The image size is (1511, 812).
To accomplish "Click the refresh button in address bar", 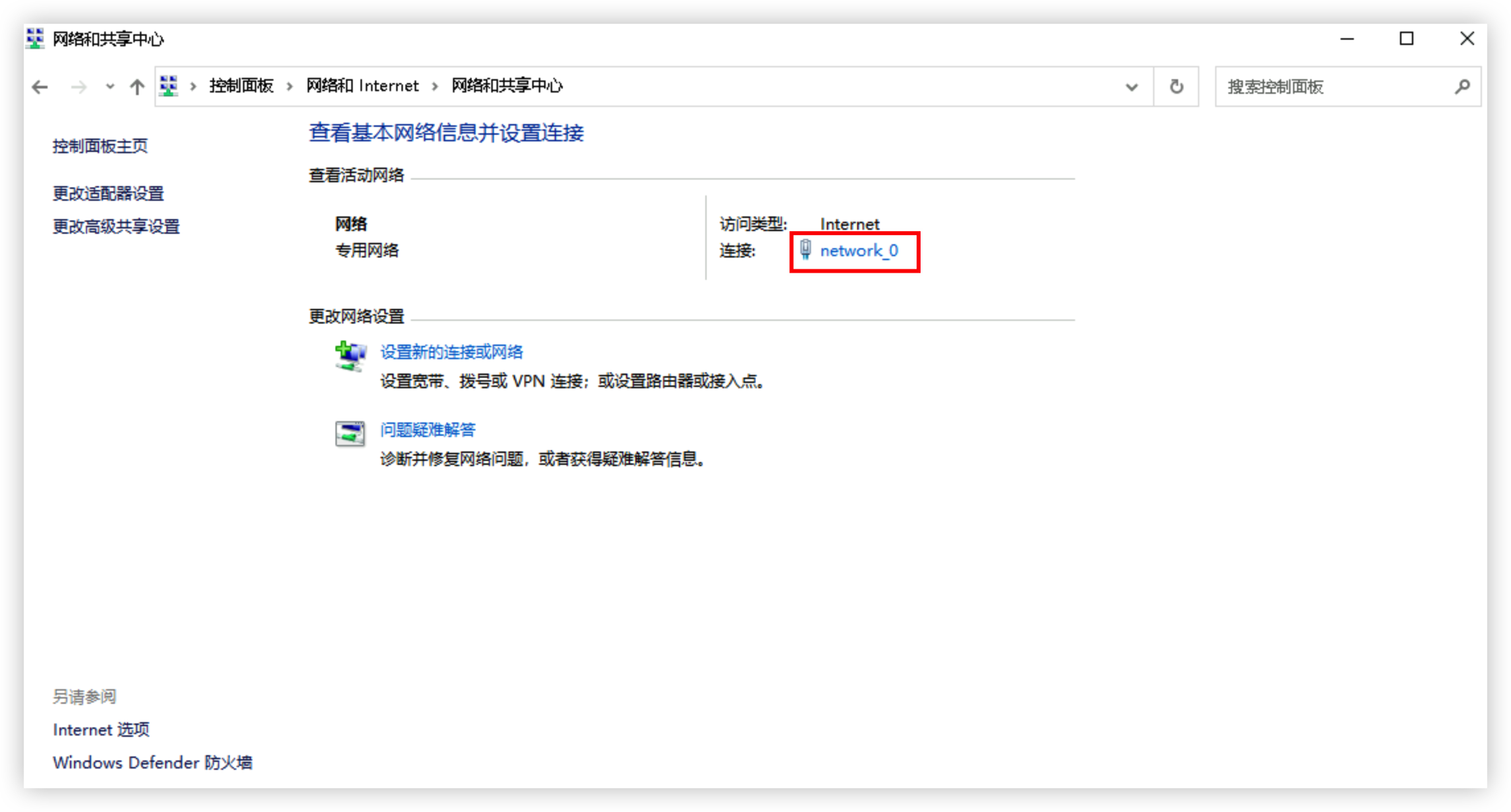I will (1176, 86).
